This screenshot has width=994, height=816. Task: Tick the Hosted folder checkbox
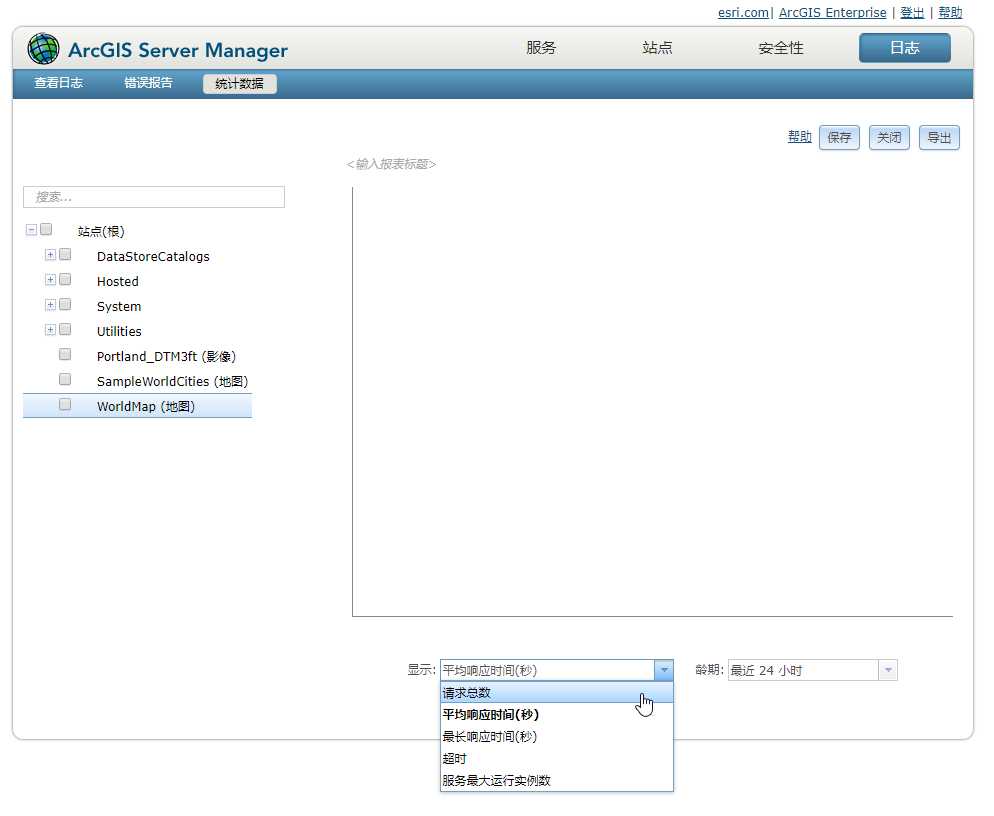(65, 279)
